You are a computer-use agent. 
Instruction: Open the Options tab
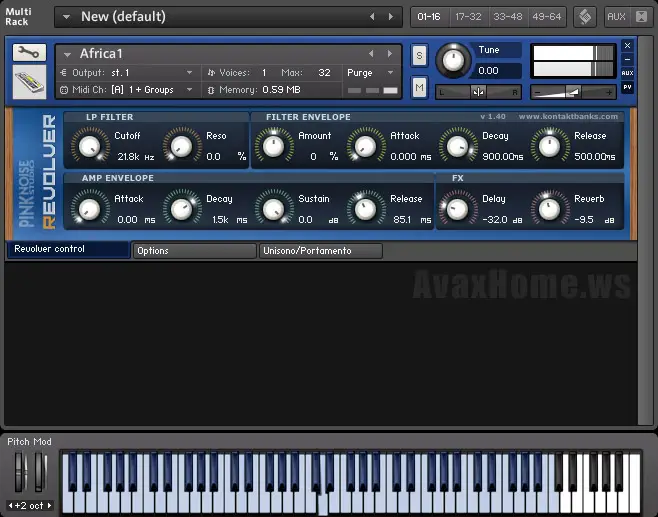pyautogui.click(x=194, y=251)
